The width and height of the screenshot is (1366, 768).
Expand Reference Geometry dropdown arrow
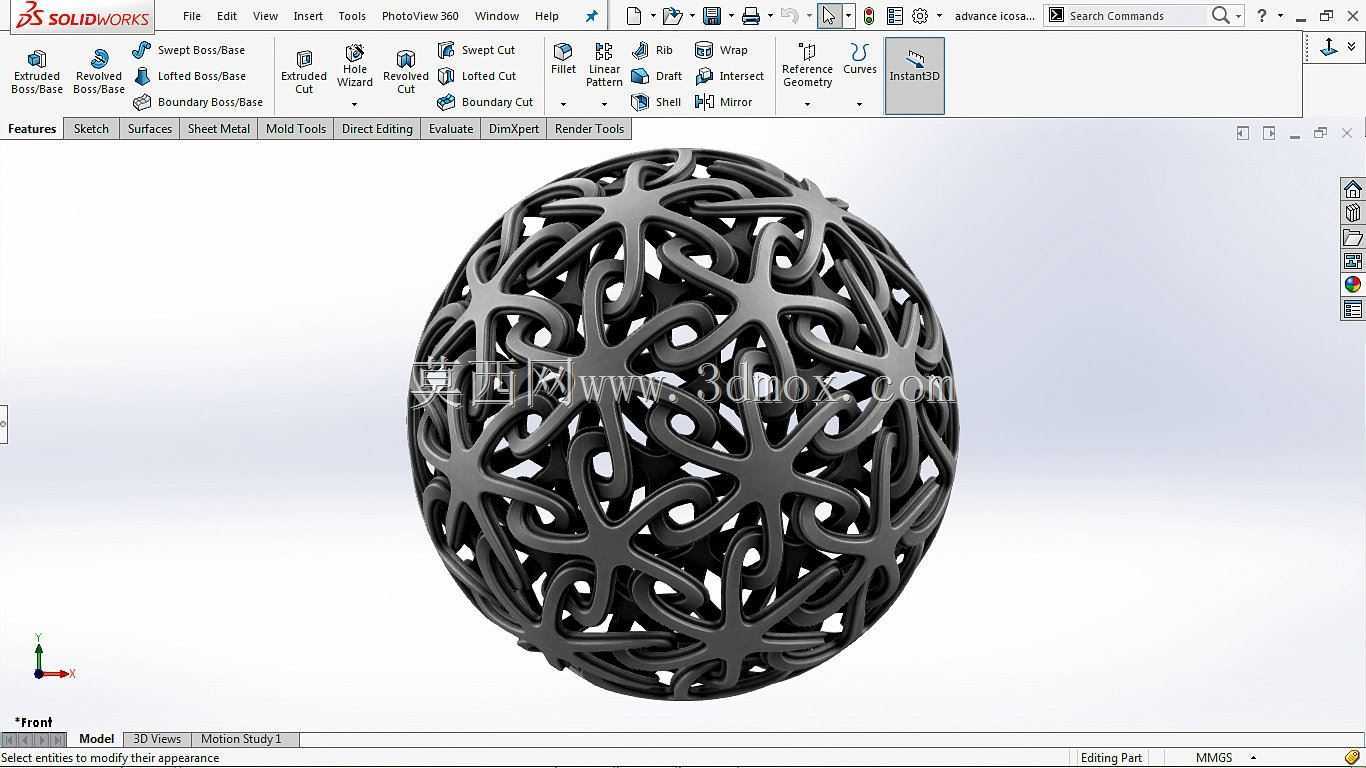[x=807, y=104]
